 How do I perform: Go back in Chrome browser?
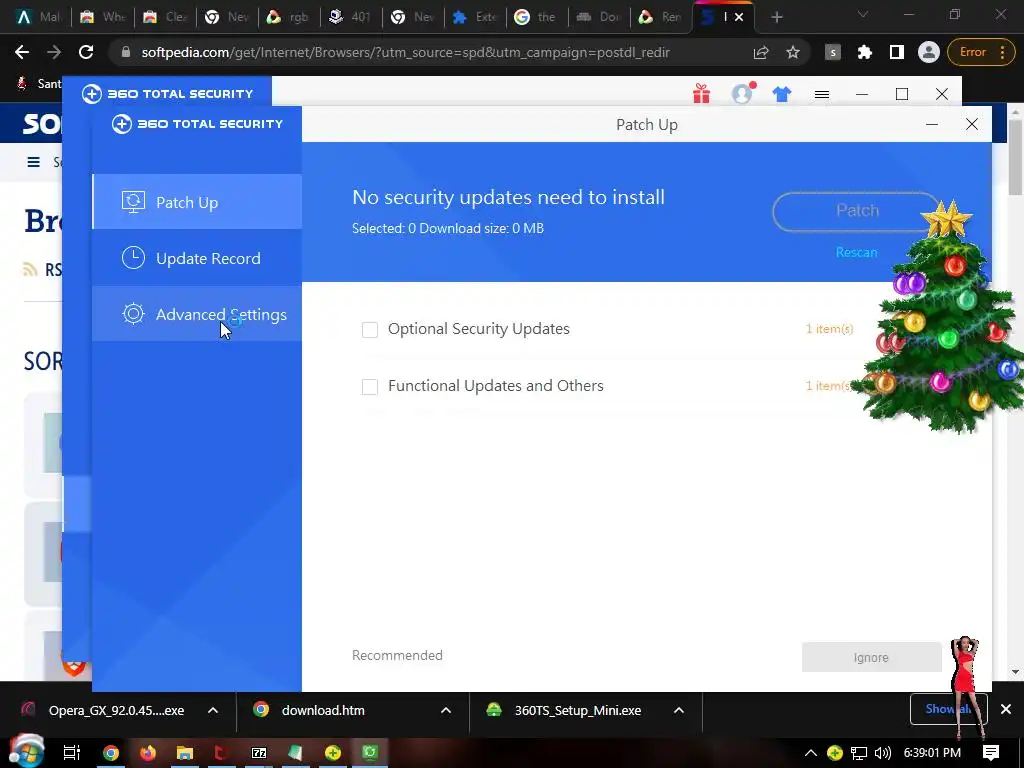22,52
